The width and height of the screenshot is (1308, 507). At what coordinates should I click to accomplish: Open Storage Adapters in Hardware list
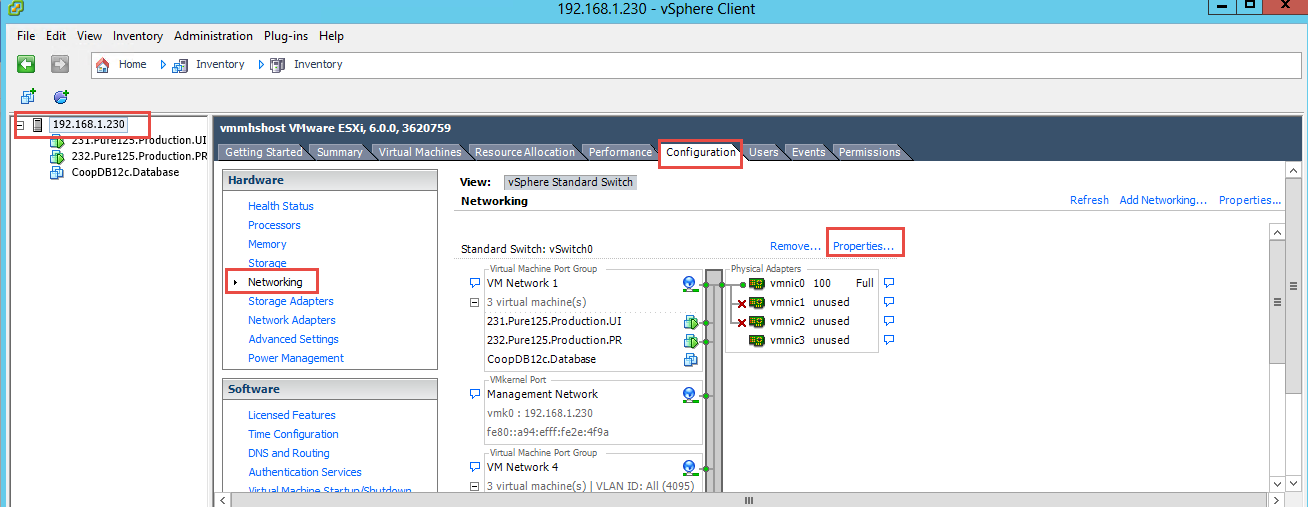point(291,301)
